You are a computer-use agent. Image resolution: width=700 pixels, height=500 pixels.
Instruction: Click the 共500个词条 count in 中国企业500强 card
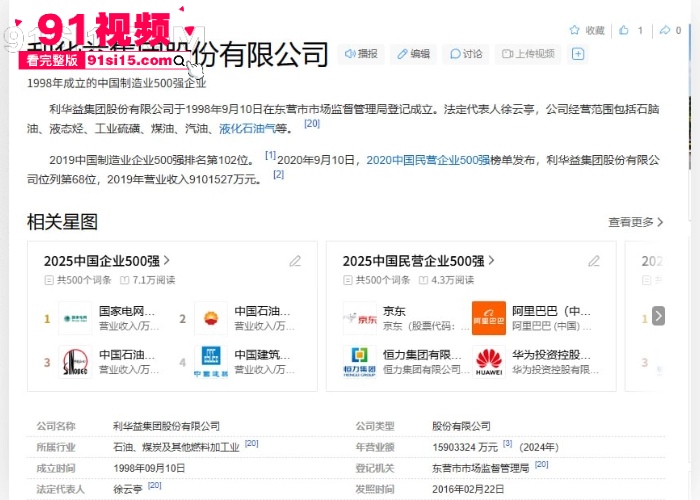pos(78,280)
